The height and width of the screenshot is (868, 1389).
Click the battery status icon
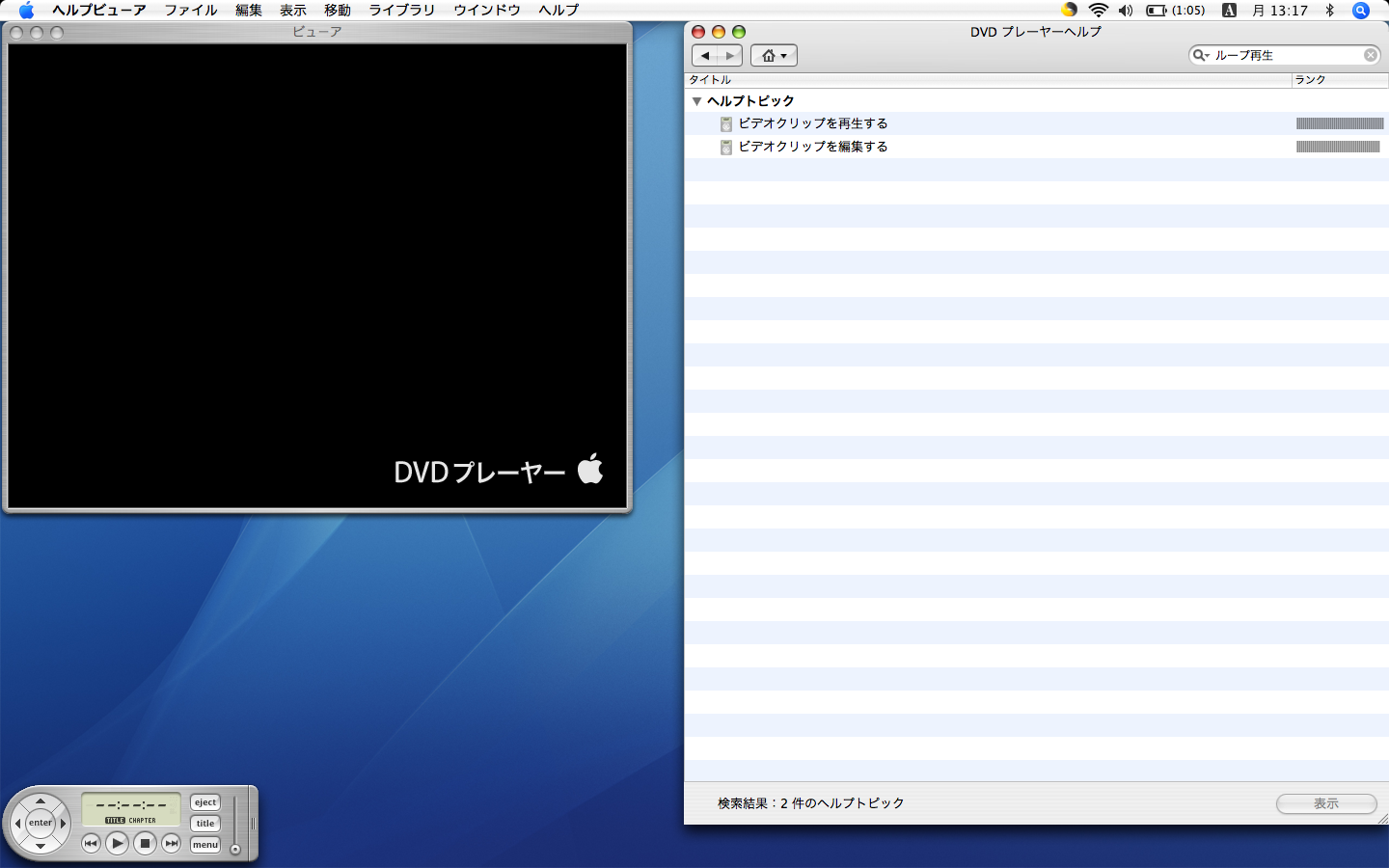(1175, 11)
